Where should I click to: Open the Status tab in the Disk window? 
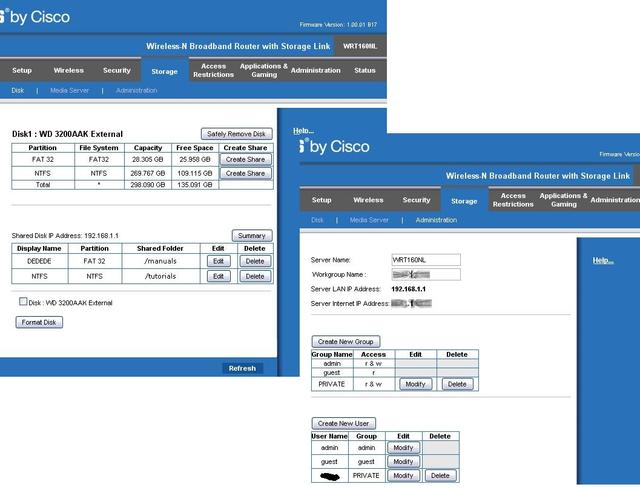click(x=364, y=70)
